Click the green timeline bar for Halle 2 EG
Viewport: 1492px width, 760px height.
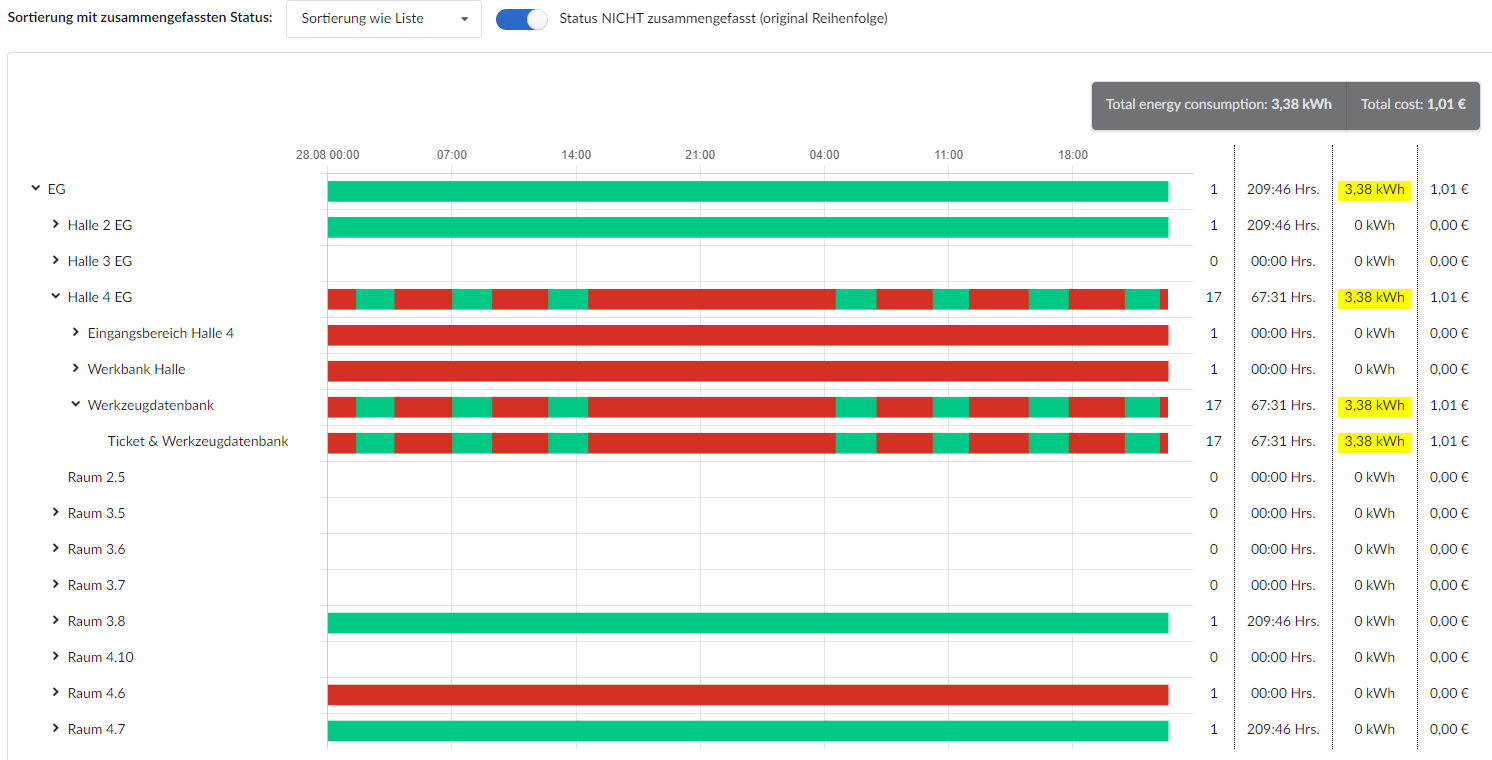[747, 227]
